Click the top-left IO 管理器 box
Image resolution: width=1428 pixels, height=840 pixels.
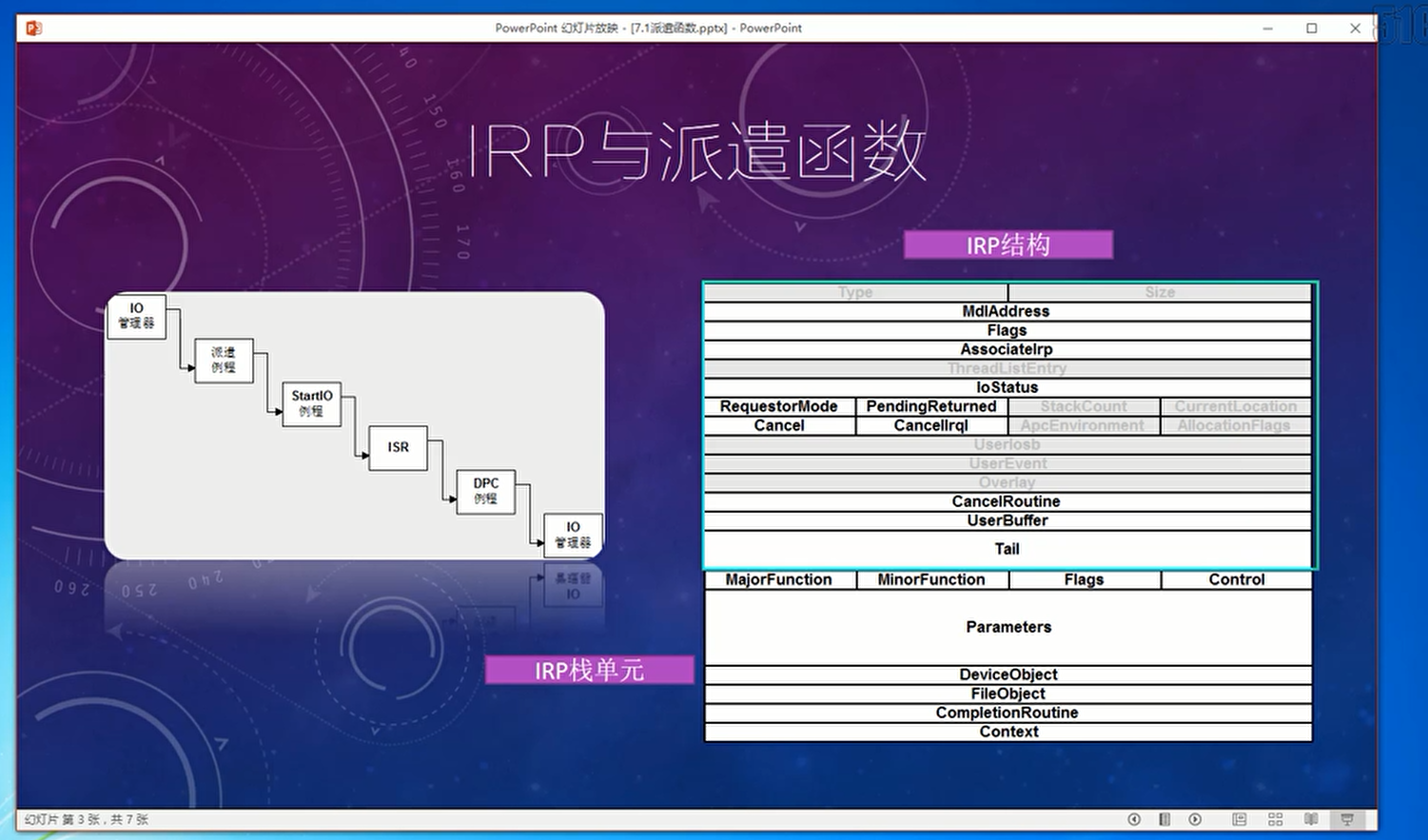tap(137, 316)
